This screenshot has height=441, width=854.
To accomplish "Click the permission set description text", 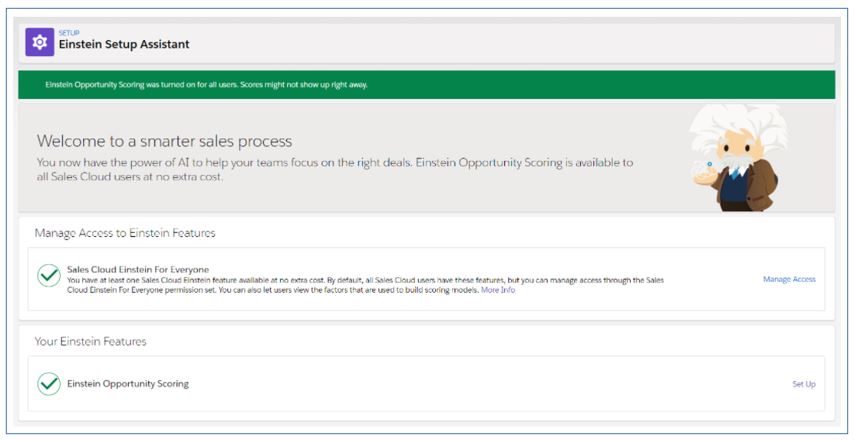I will tap(365, 285).
